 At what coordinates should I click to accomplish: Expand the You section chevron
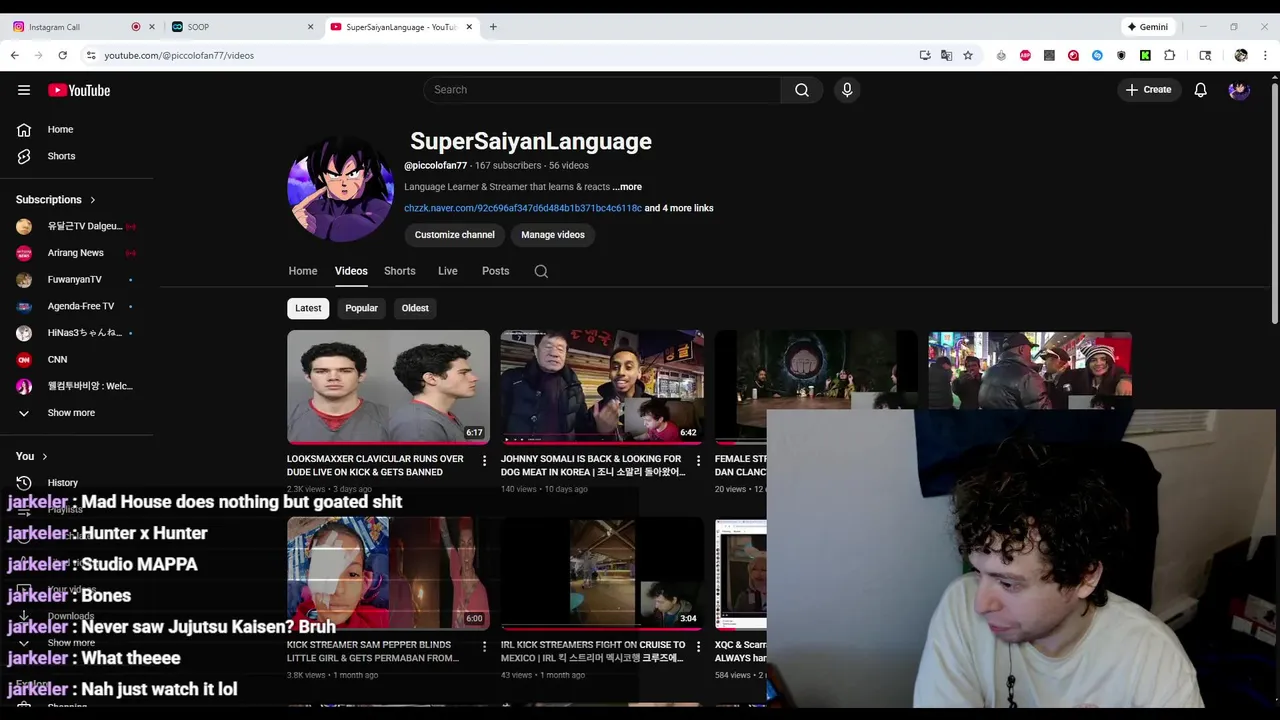pyautogui.click(x=44, y=456)
